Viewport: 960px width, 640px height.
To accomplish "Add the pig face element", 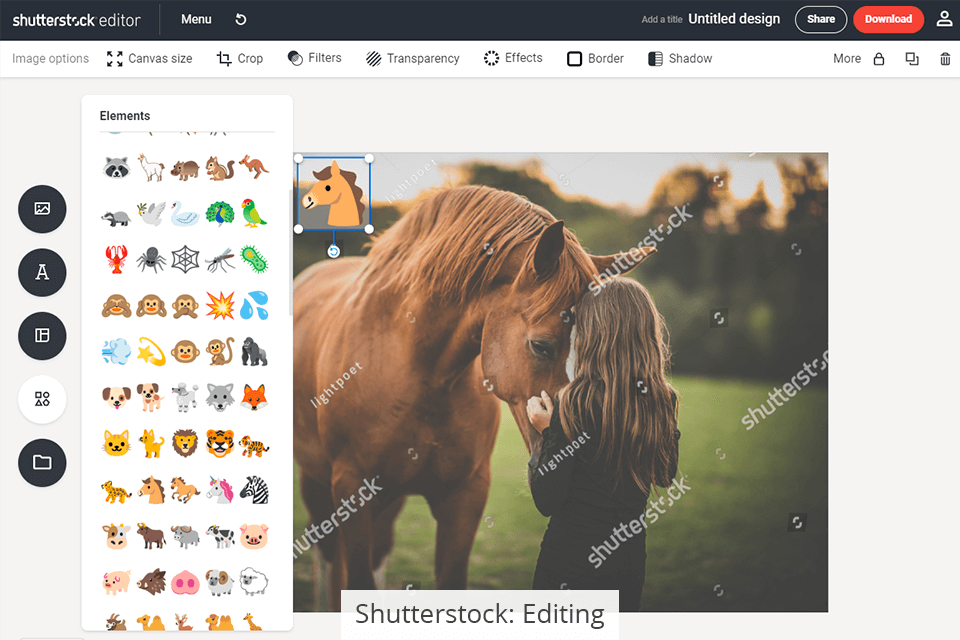I will coord(253,536).
